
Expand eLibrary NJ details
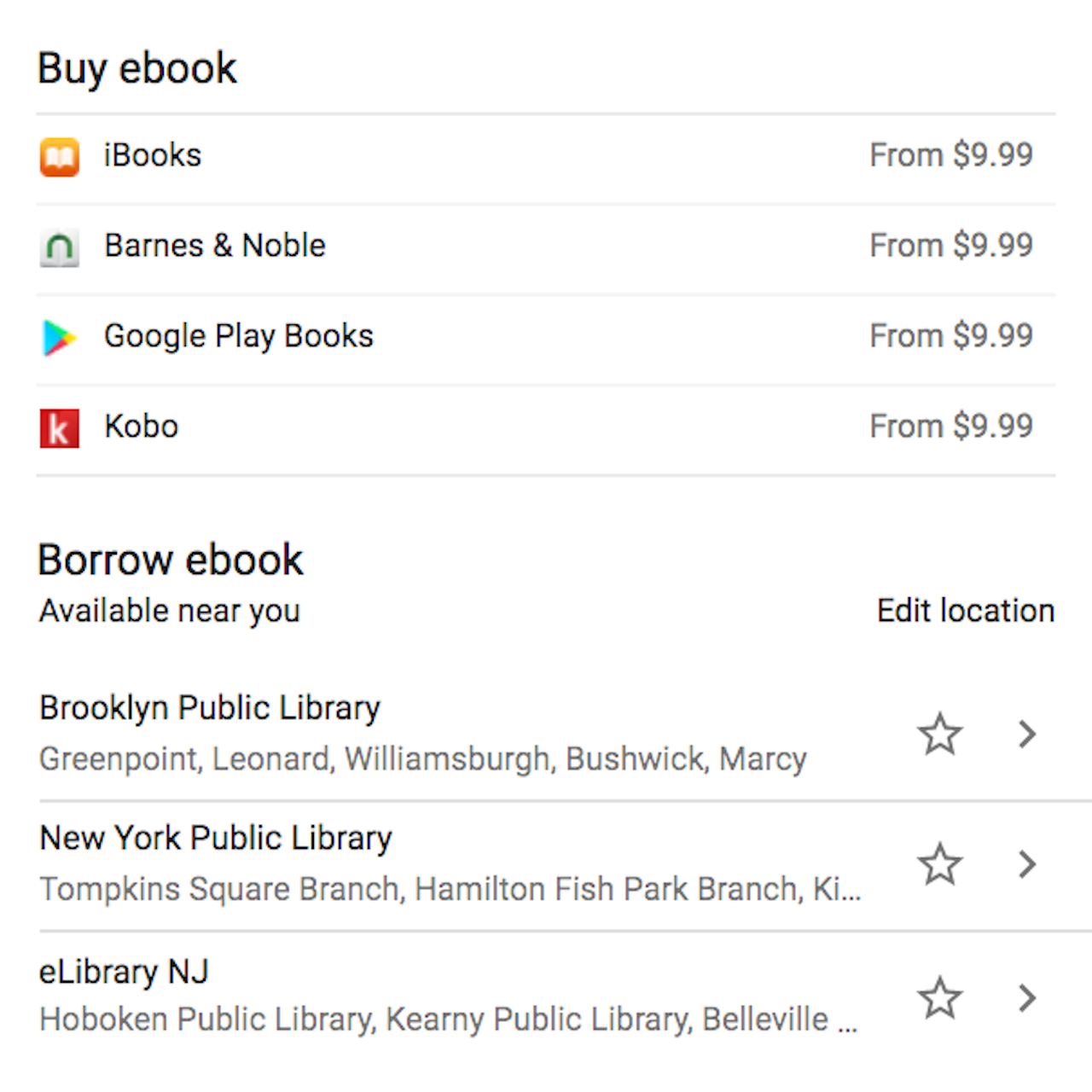[x=1026, y=996]
